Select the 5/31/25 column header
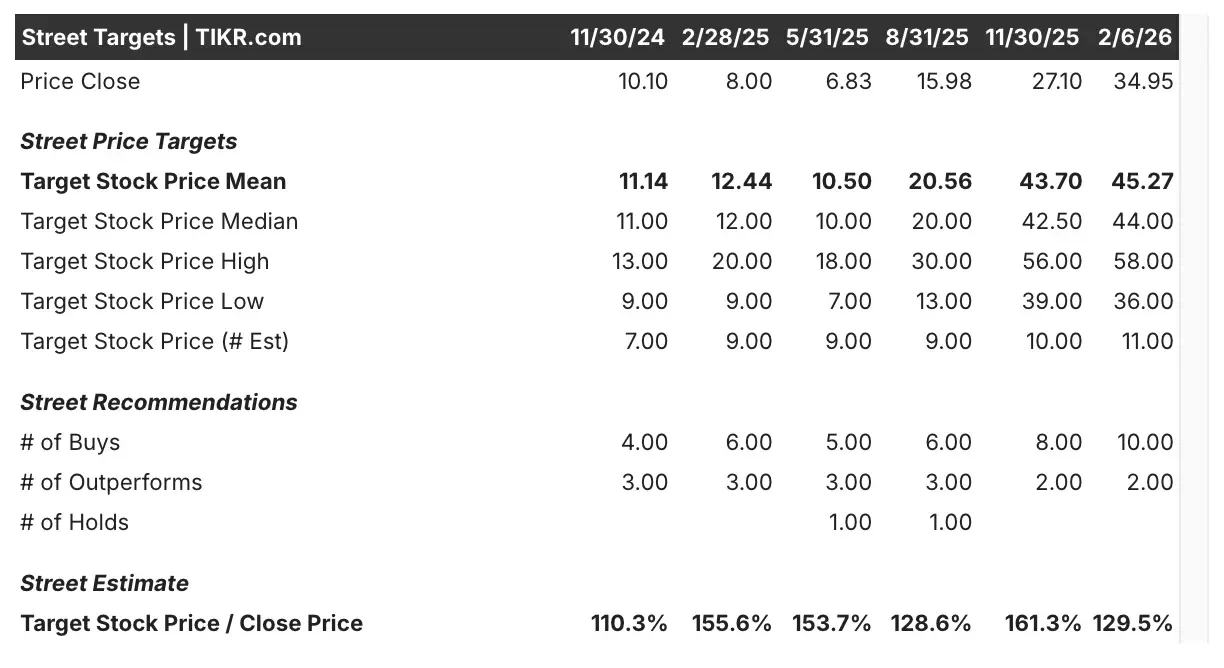1224x668 pixels. [828, 37]
